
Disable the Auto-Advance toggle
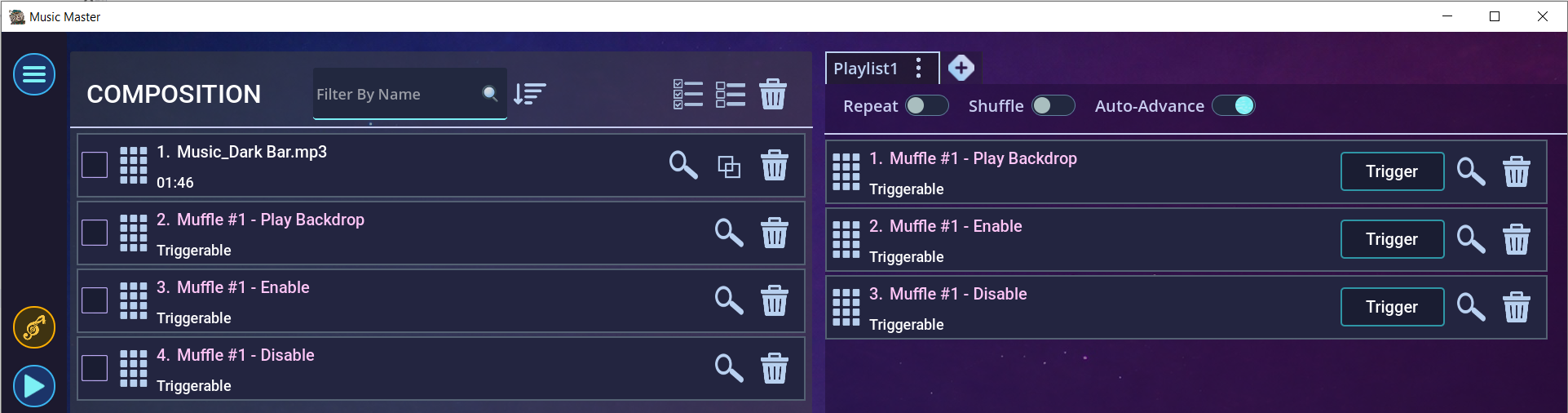tap(1233, 105)
